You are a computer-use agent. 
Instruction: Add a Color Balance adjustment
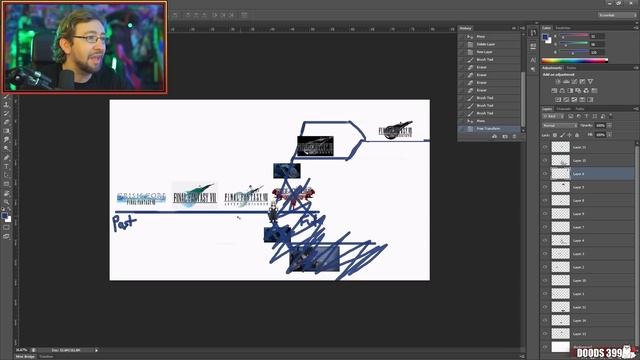pos(562,91)
